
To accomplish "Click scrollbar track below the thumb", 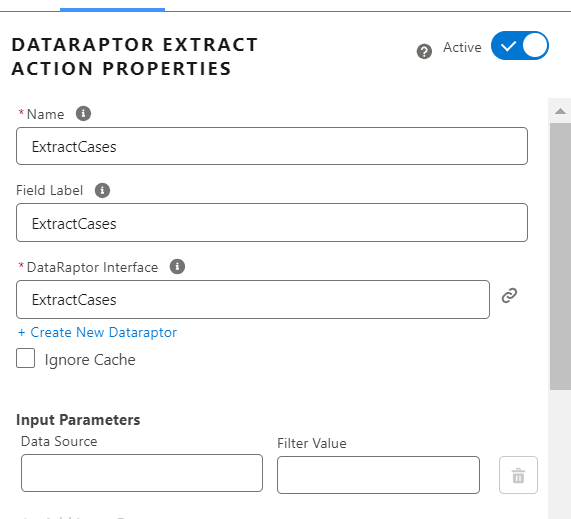I will (560, 453).
